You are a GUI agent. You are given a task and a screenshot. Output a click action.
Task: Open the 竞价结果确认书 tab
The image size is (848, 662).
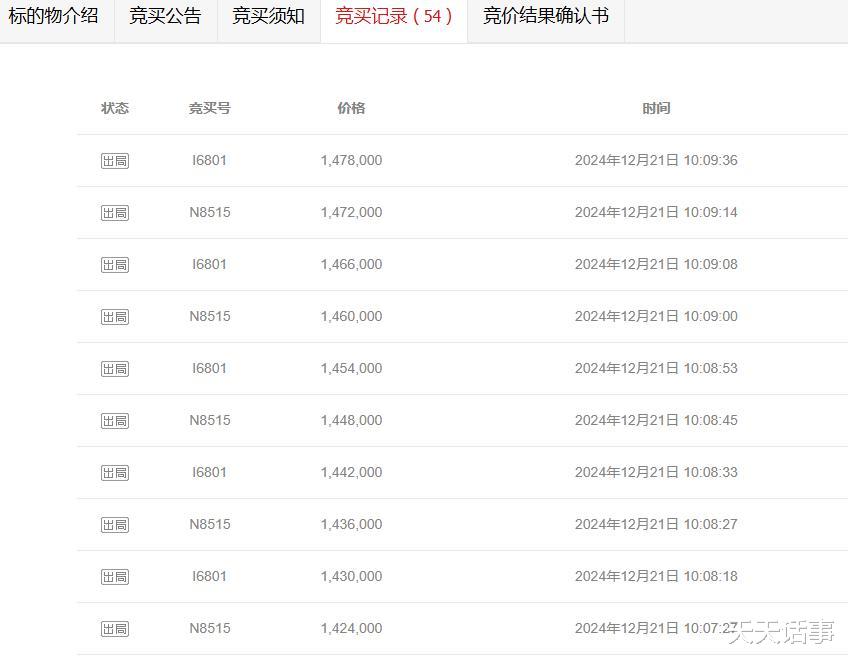[546, 16]
